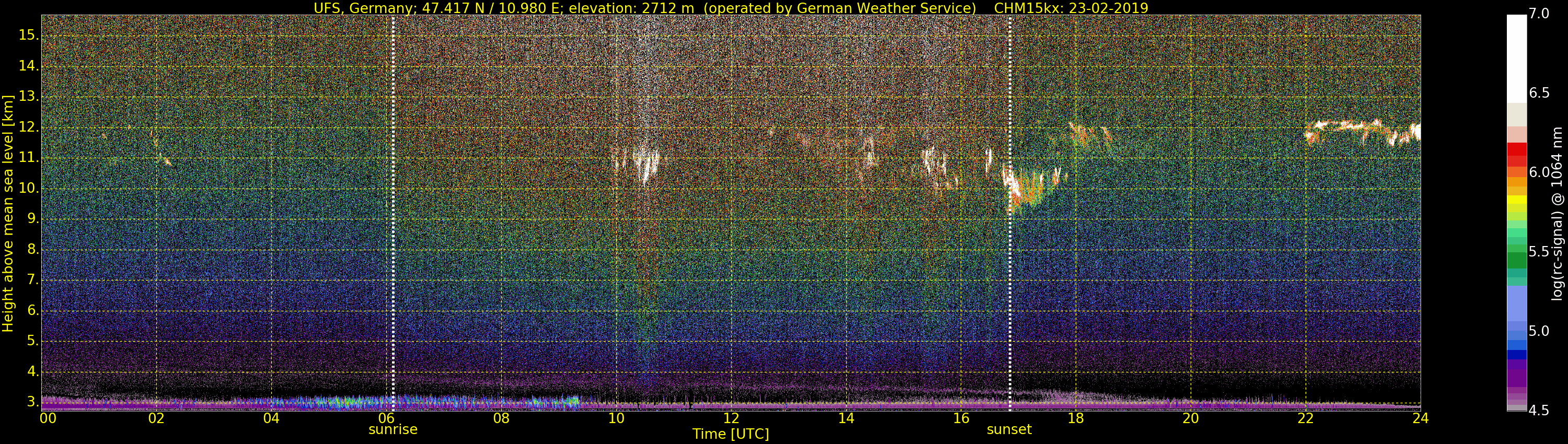Viewport: 1568px width, 444px height.
Task: Click the '5.' height tick label
Action: point(32,341)
